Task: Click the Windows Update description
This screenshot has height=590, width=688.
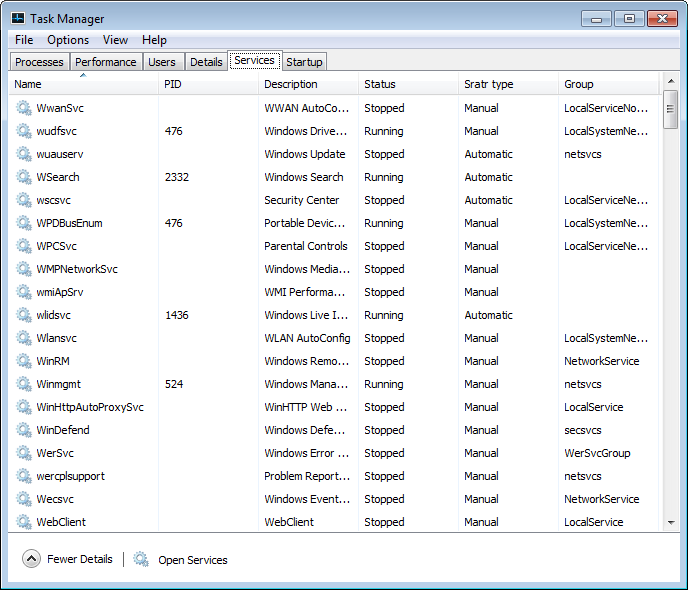Action: click(x=305, y=154)
